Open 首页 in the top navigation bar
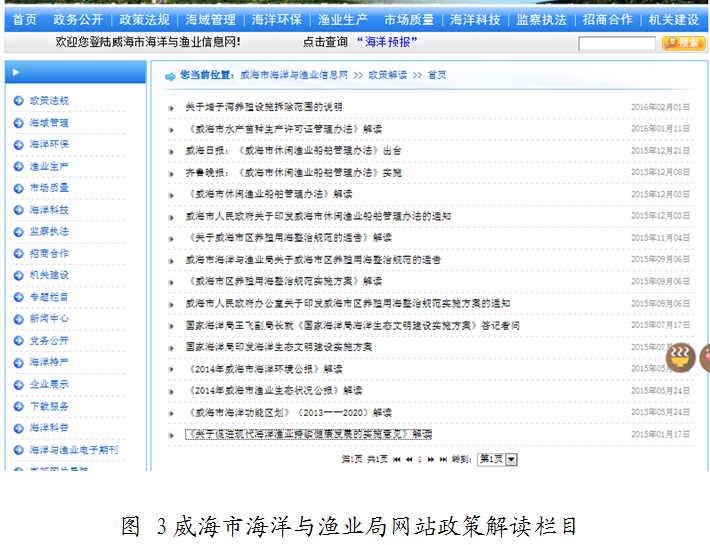This screenshot has height=545, width=710. click(24, 19)
